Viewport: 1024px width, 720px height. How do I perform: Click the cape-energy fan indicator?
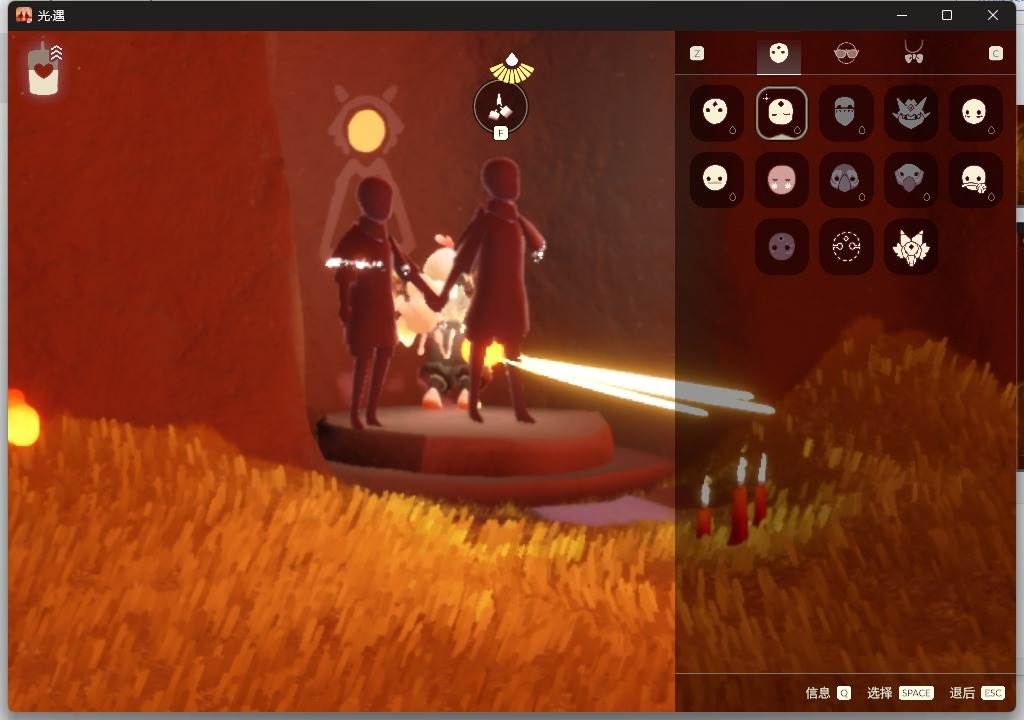coord(512,69)
